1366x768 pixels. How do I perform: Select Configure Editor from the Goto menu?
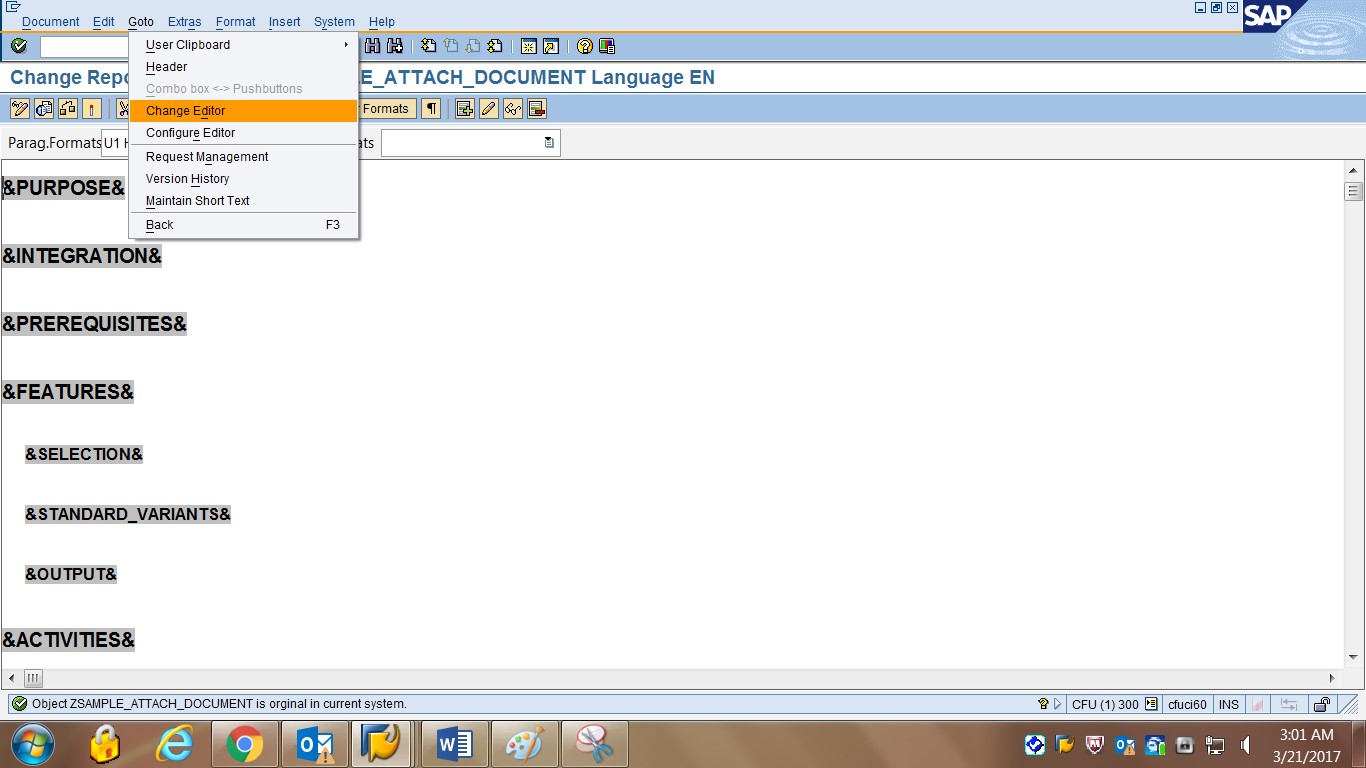click(191, 132)
